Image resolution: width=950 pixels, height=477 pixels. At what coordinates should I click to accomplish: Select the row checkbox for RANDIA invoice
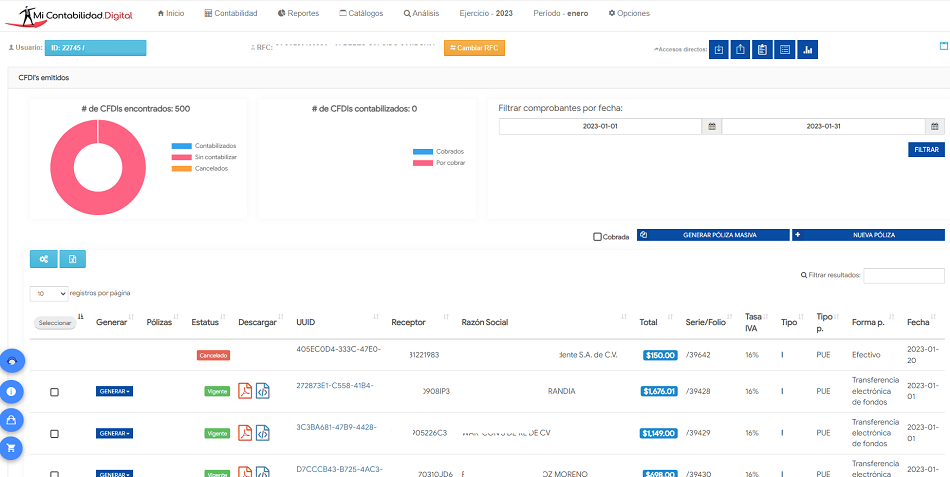tap(54, 392)
